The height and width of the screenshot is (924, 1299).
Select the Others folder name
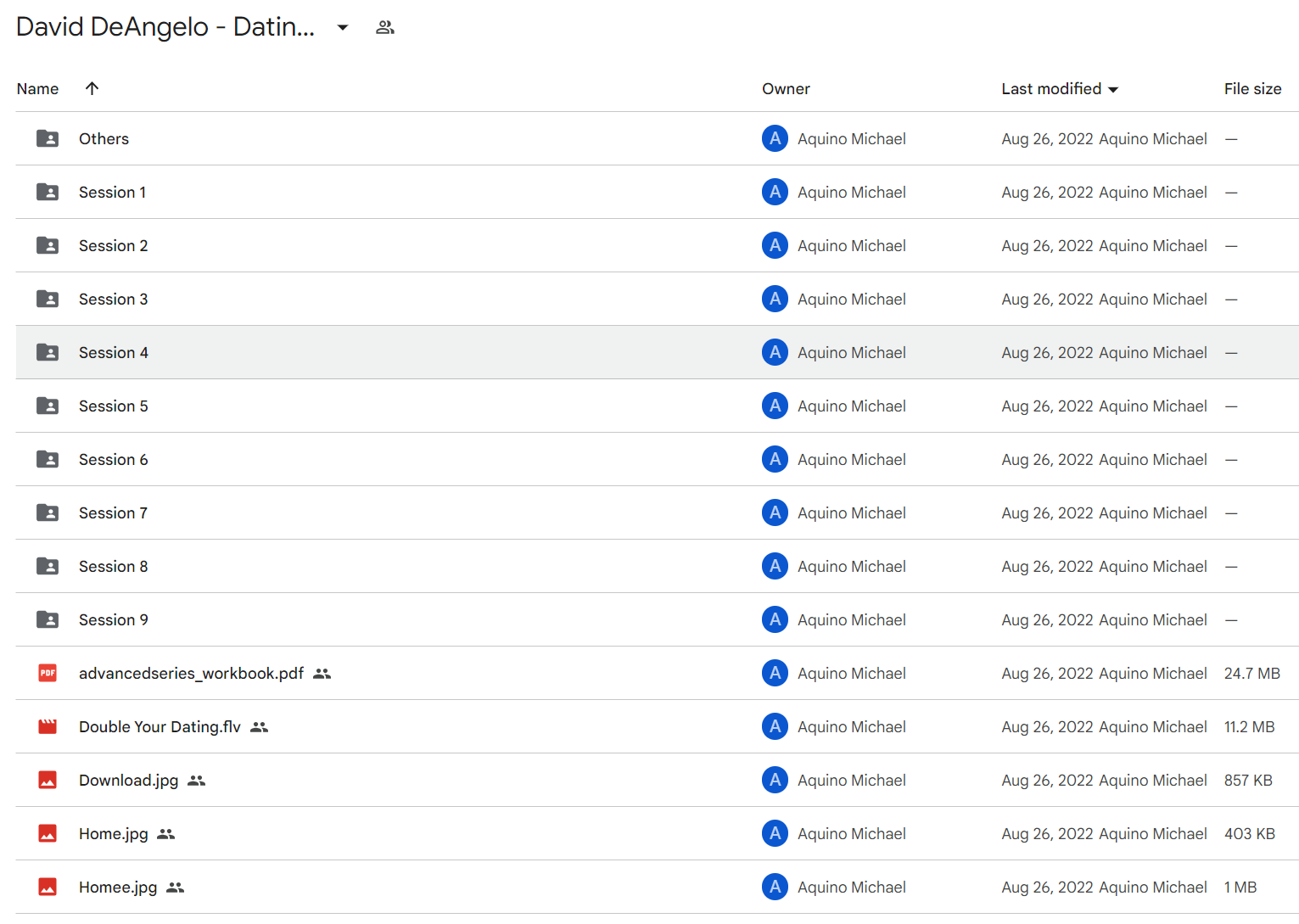click(x=104, y=138)
